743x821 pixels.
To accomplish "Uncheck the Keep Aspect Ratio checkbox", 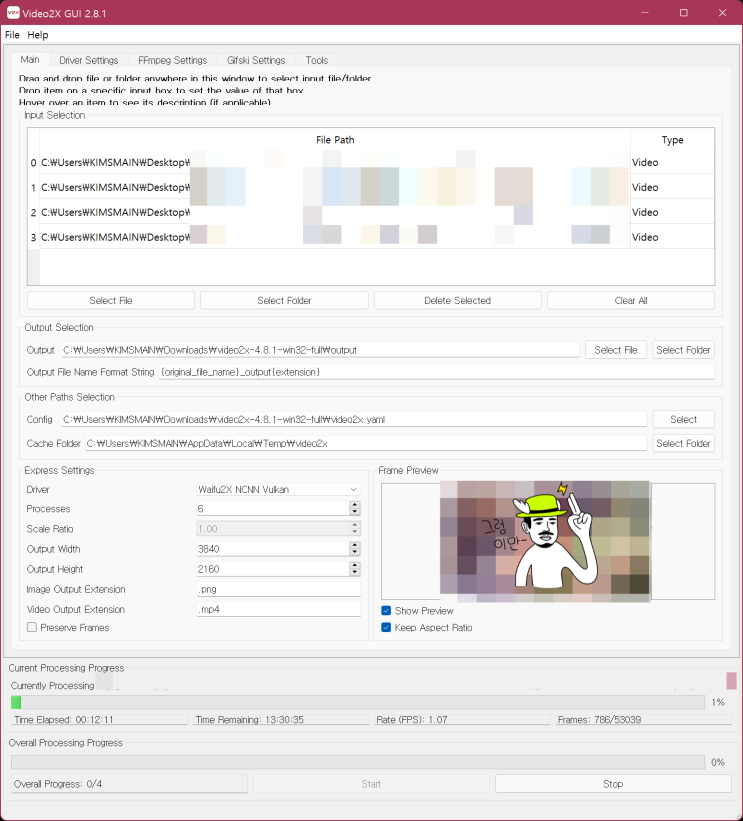I will point(386,627).
